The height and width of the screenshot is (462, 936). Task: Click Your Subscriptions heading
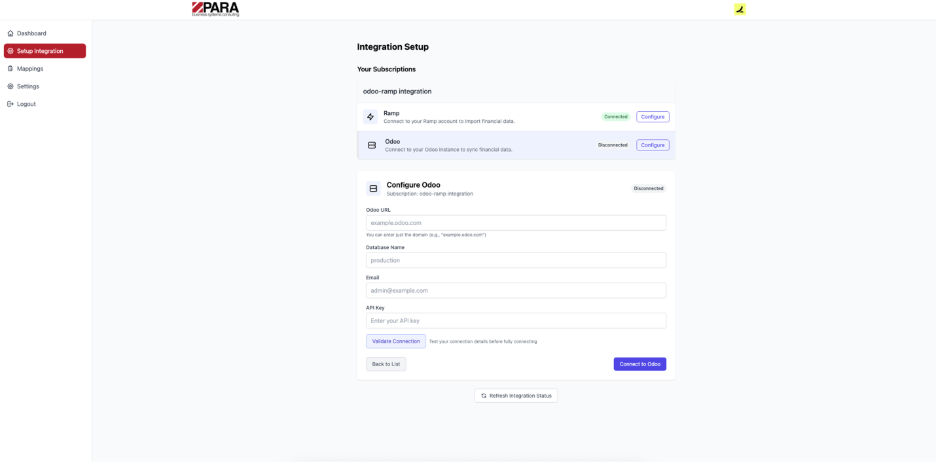click(x=386, y=69)
